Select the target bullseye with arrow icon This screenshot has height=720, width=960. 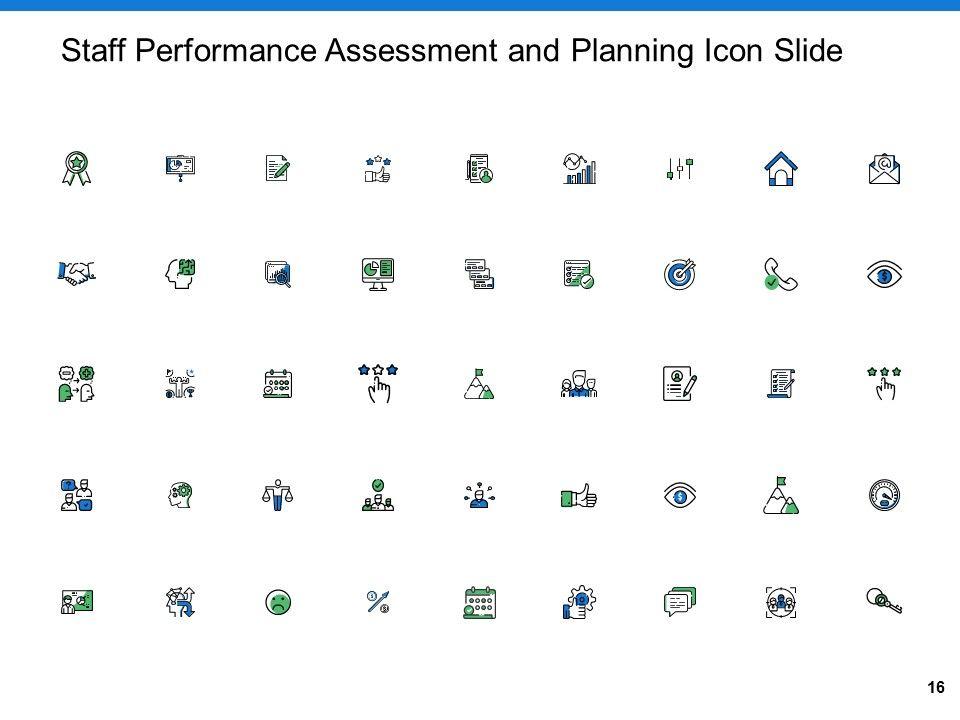(680, 274)
